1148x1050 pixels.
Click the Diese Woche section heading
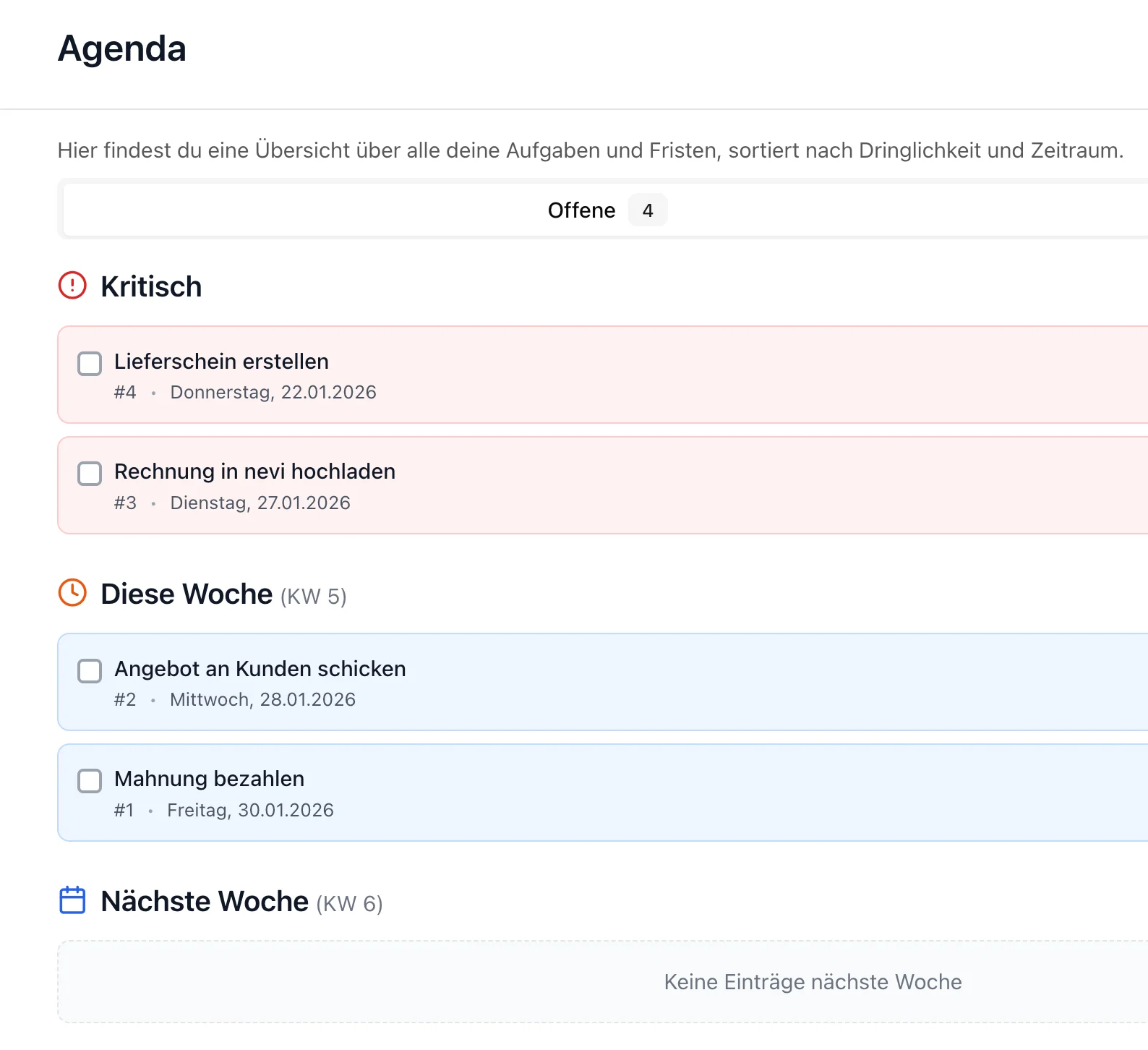click(x=187, y=594)
